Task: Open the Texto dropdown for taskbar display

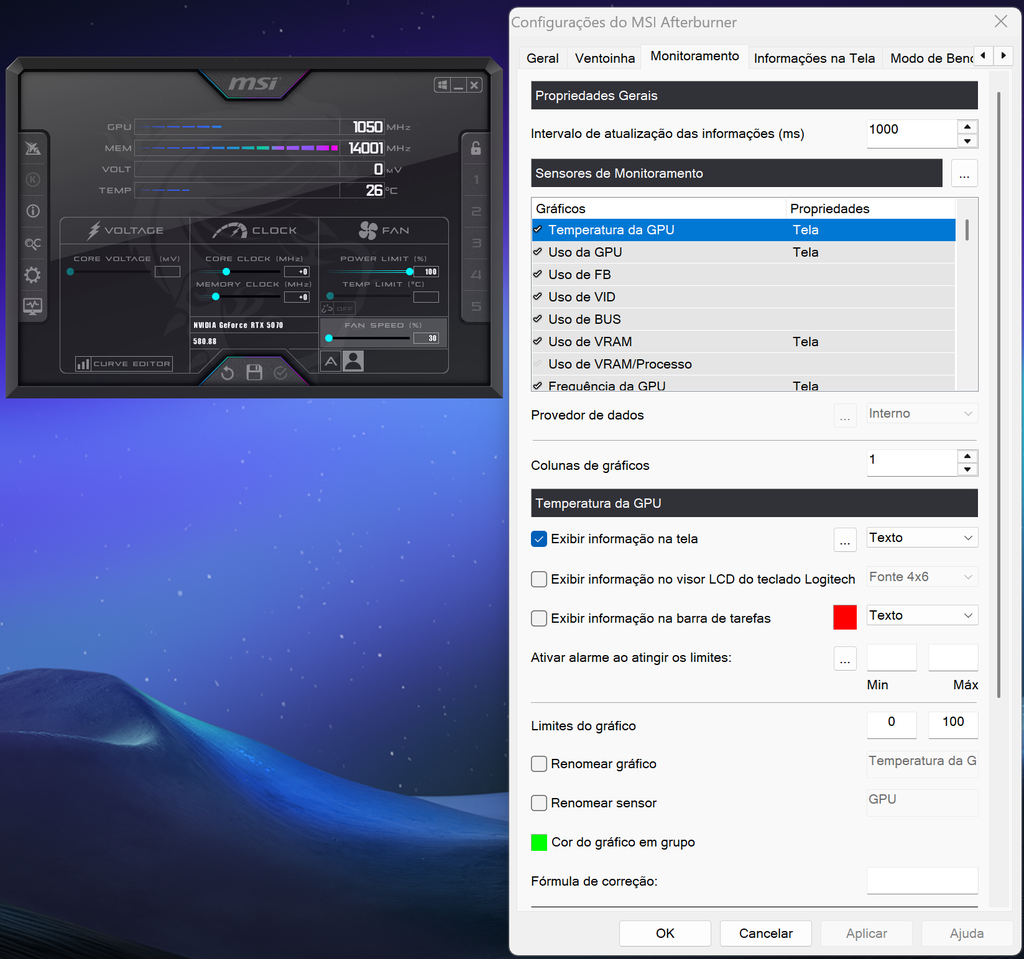Action: pos(922,615)
